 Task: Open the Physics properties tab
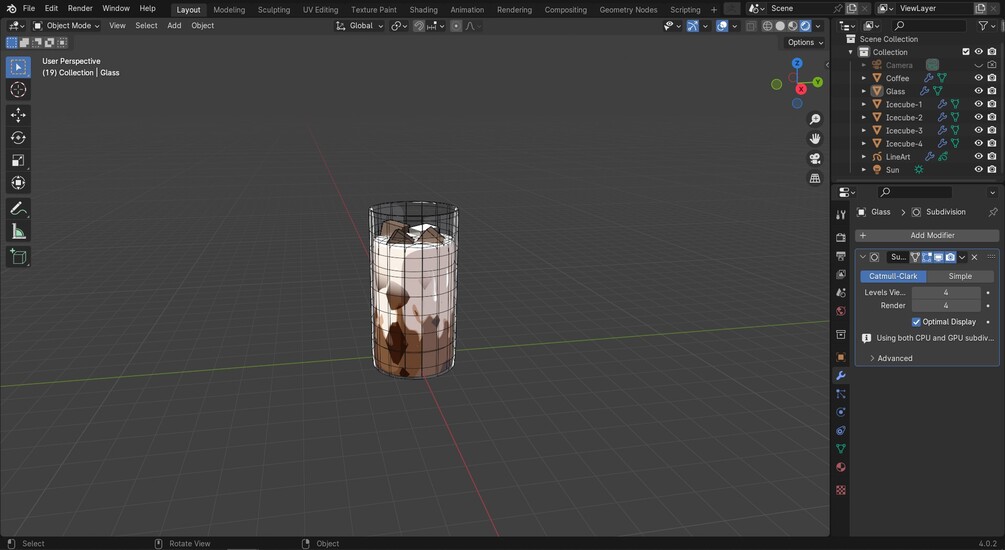point(841,412)
